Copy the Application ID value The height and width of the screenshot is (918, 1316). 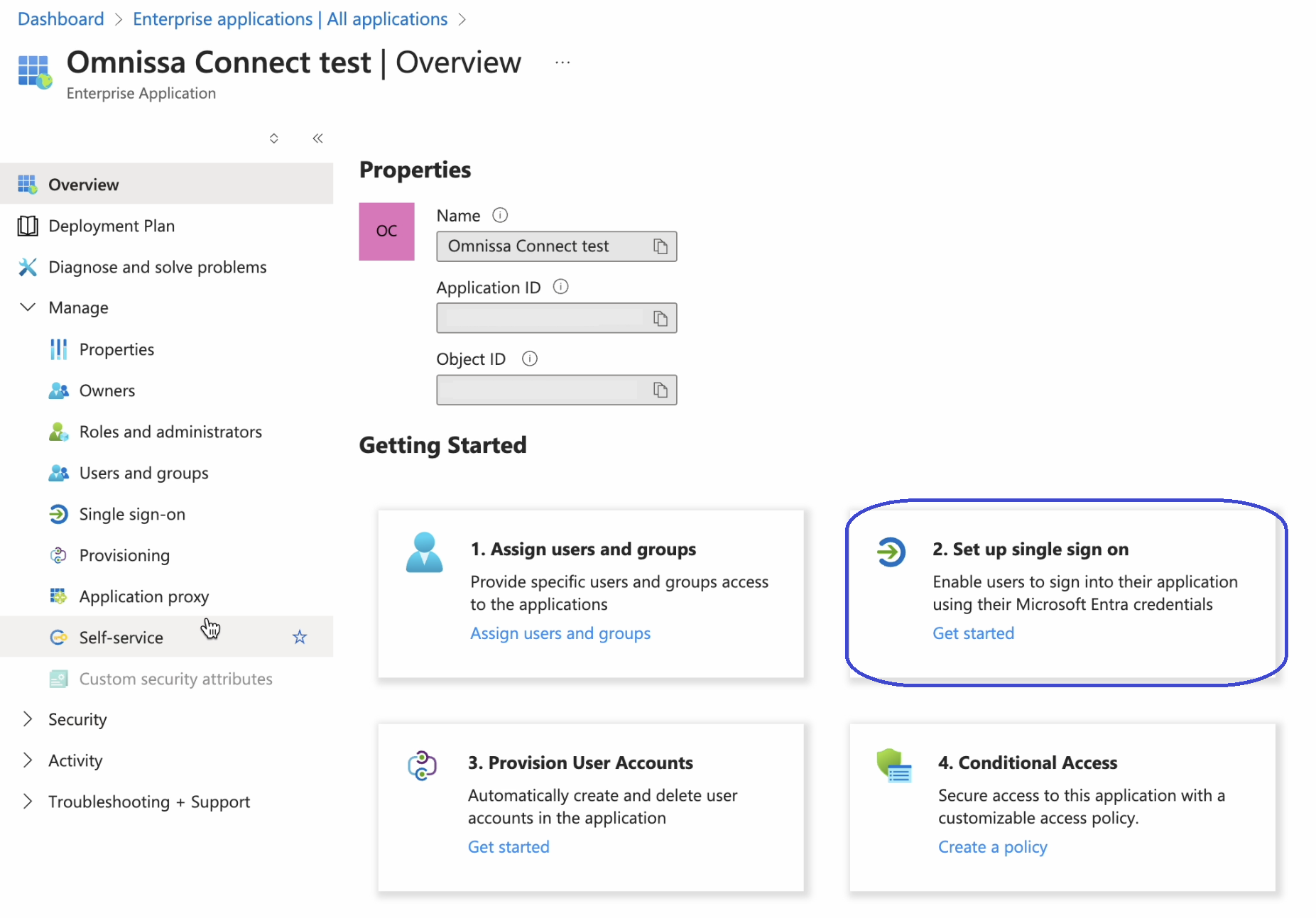[x=660, y=318]
